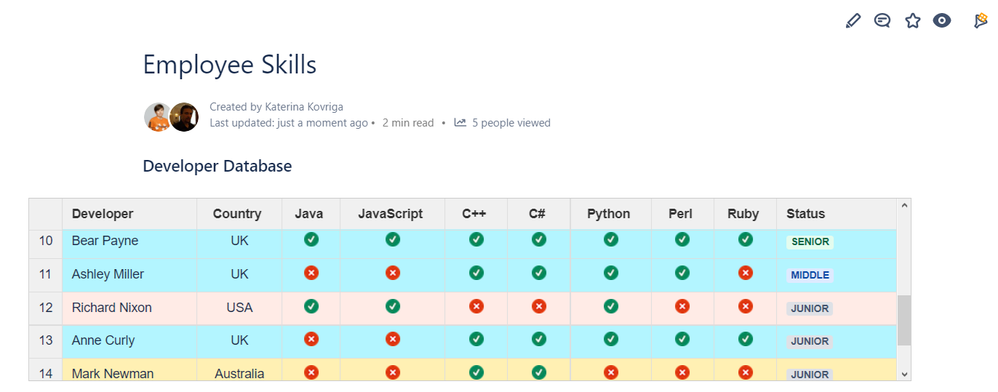The width and height of the screenshot is (998, 392).
Task: Star this page as favorite
Action: click(x=913, y=21)
